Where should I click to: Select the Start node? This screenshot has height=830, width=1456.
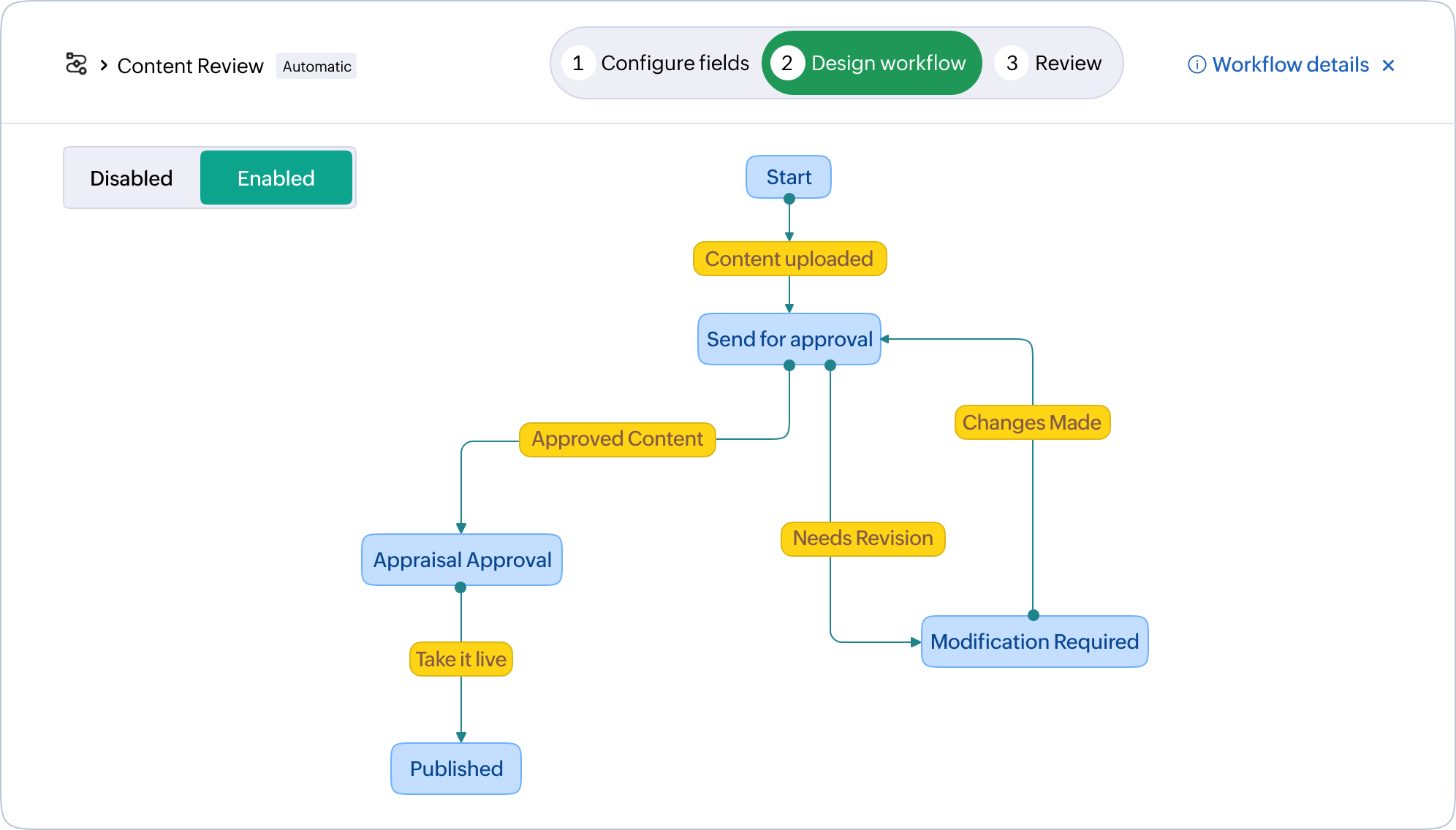pos(788,177)
